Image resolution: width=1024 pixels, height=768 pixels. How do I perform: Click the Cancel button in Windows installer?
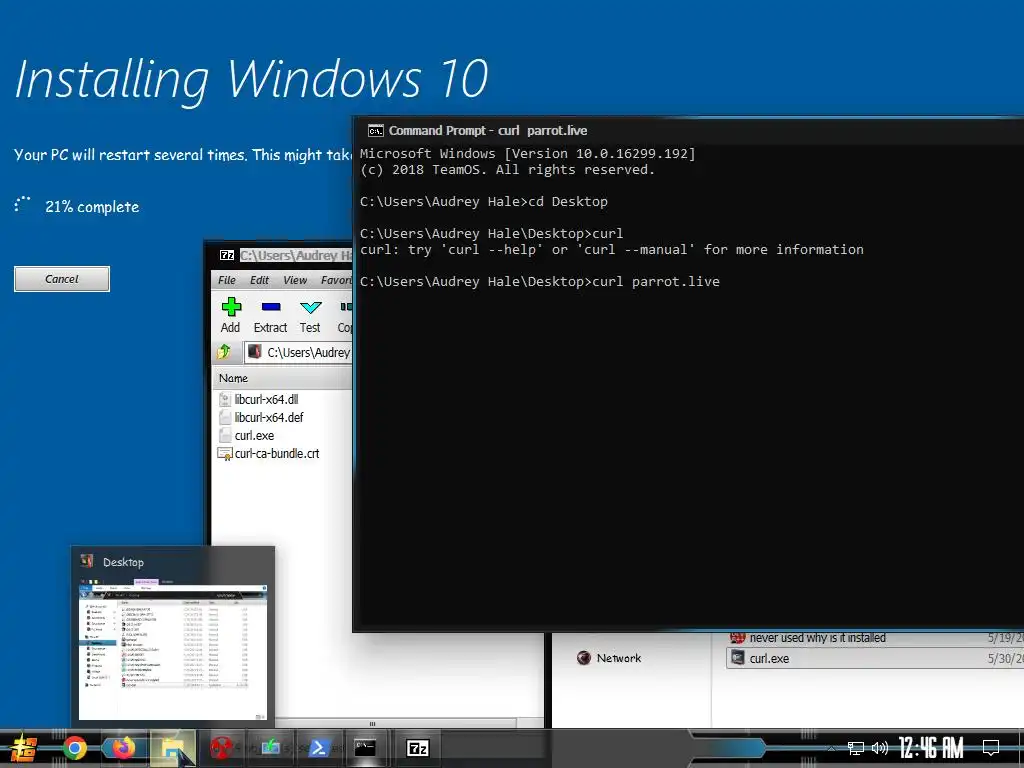[62, 279]
